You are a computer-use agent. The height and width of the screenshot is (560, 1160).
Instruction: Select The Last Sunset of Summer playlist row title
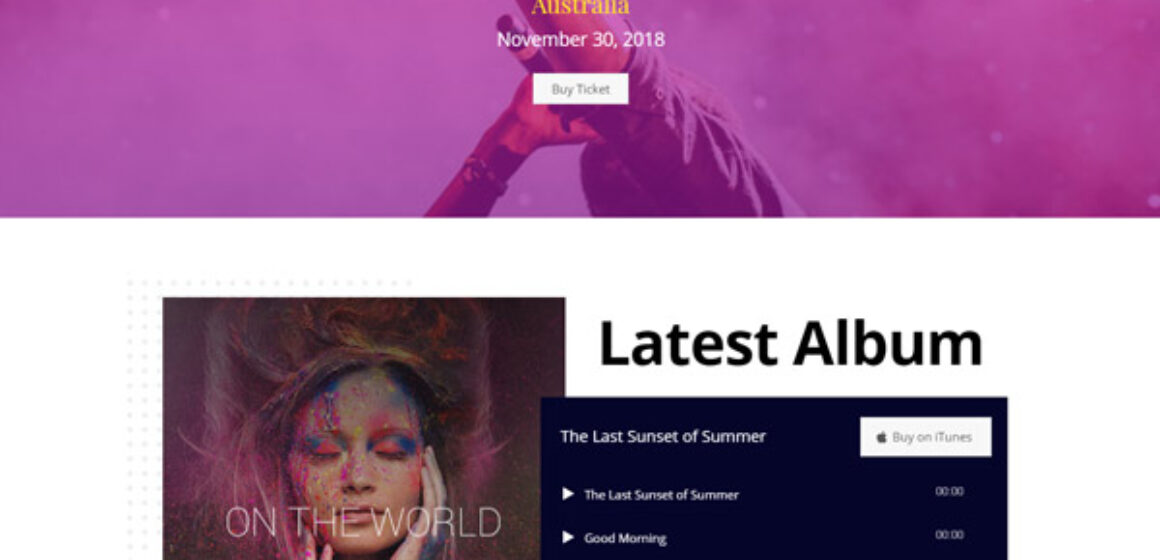tap(661, 495)
